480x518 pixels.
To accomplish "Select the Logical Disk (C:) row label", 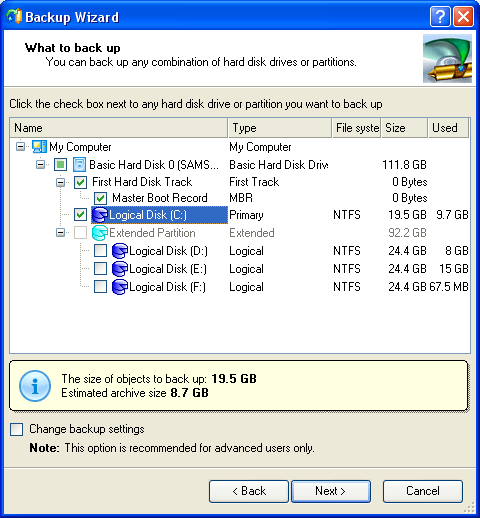I will (x=148, y=215).
